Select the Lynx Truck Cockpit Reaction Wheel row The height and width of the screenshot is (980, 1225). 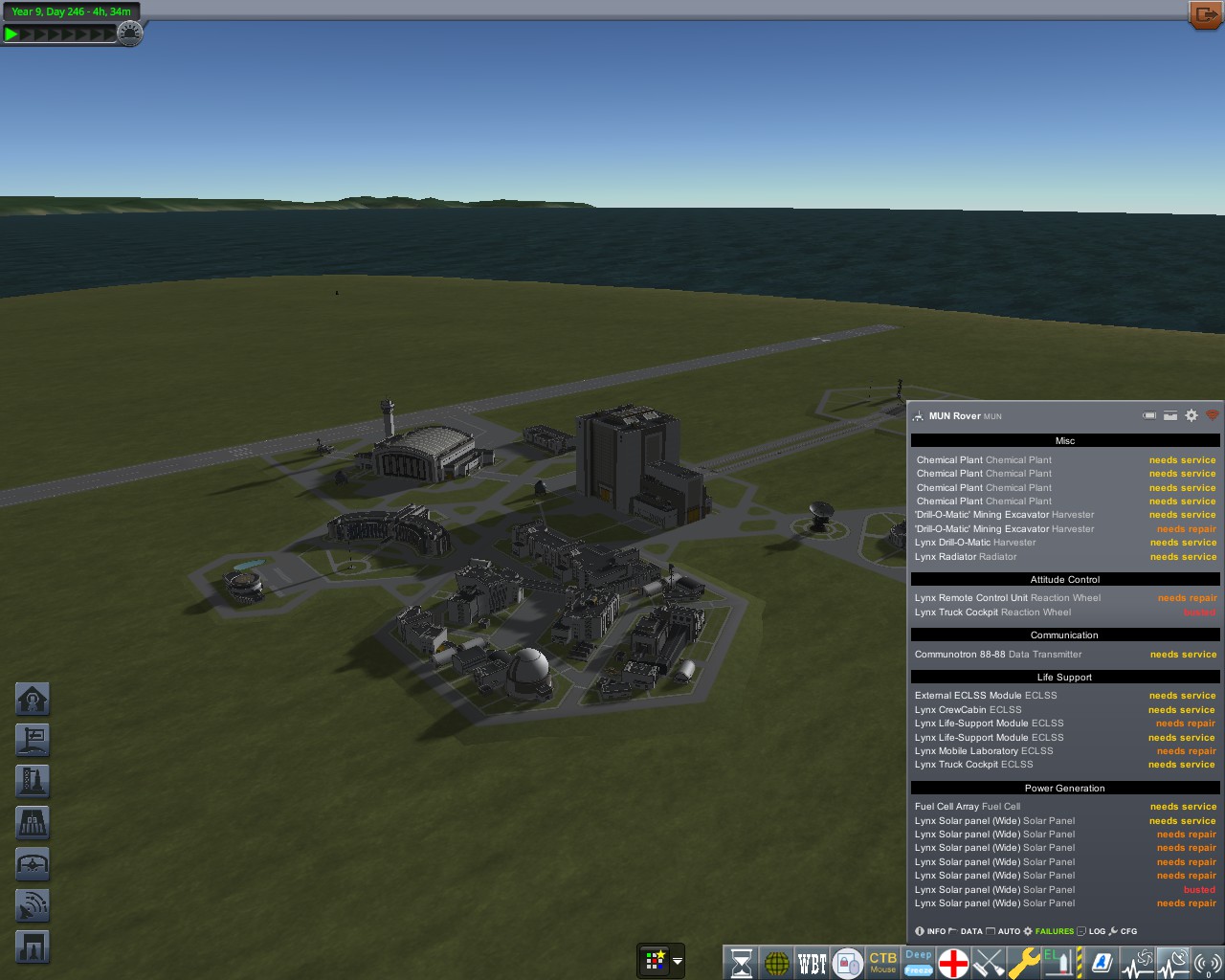[x=1065, y=612]
